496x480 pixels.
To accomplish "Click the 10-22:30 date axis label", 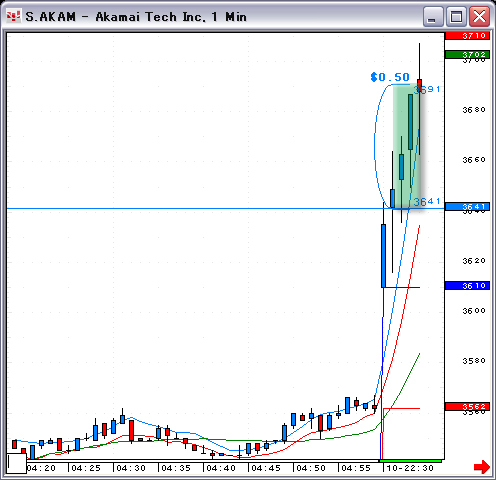I will pyautogui.click(x=410, y=468).
